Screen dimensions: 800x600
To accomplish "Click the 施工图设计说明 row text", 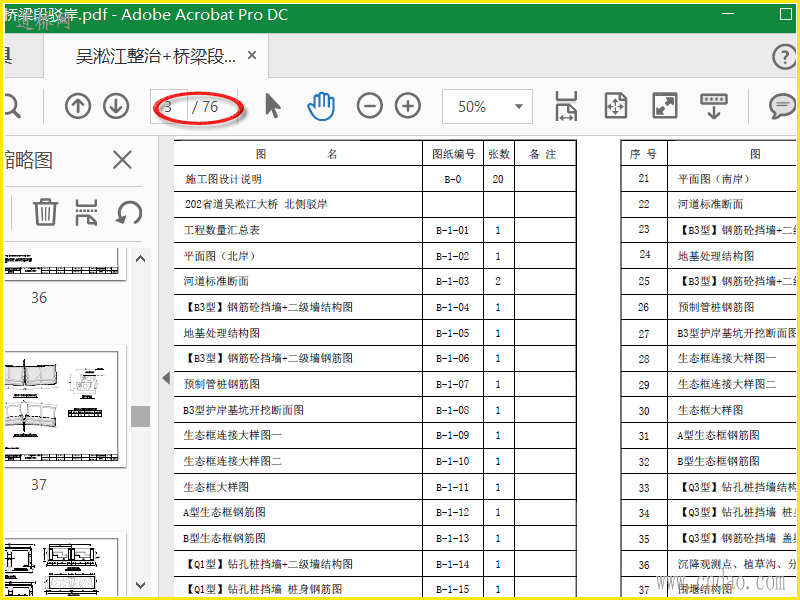I will coord(223,179).
